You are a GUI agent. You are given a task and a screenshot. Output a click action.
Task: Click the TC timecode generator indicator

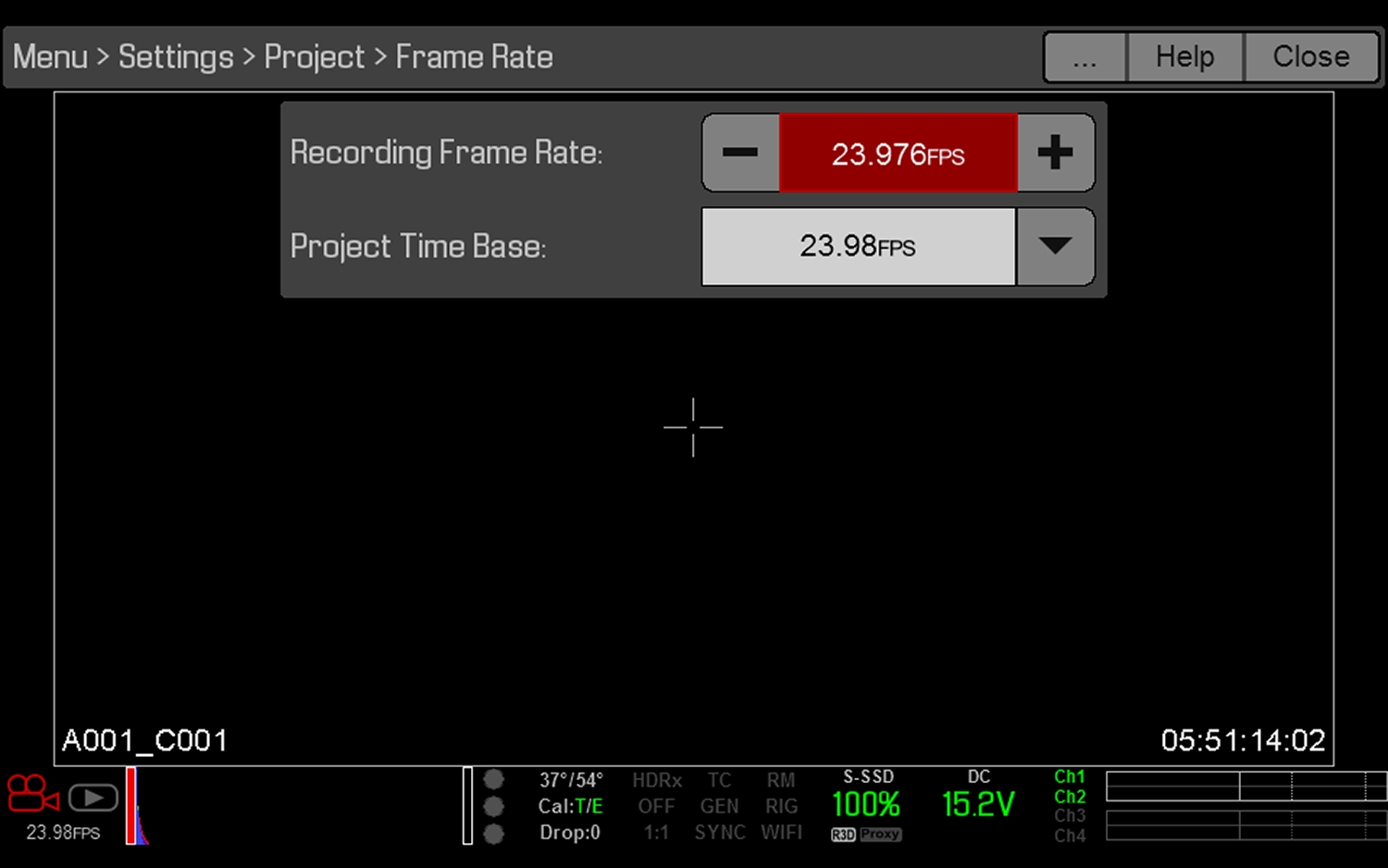tap(719, 779)
